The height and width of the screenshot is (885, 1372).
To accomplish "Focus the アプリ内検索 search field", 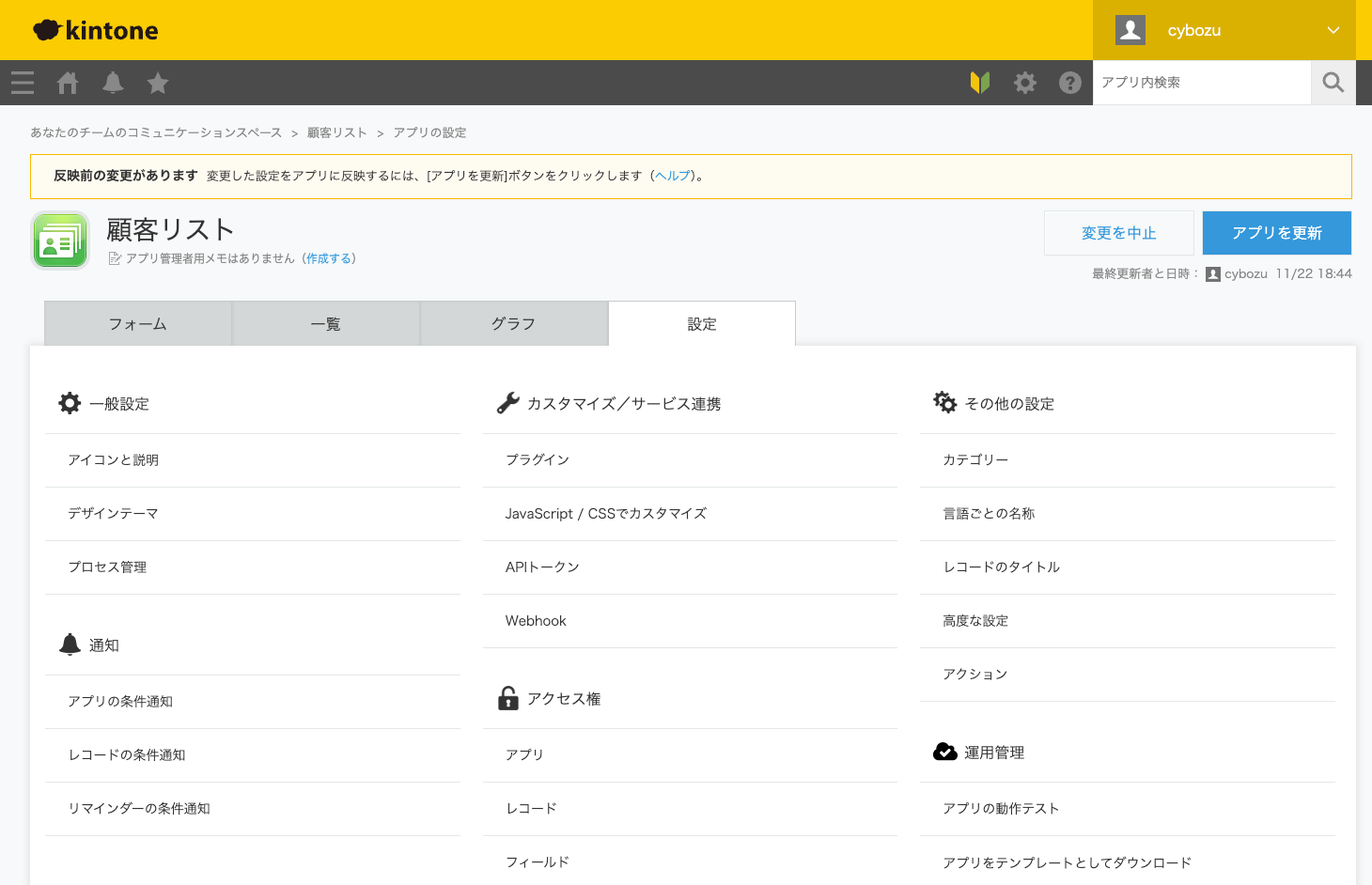I will [1202, 83].
